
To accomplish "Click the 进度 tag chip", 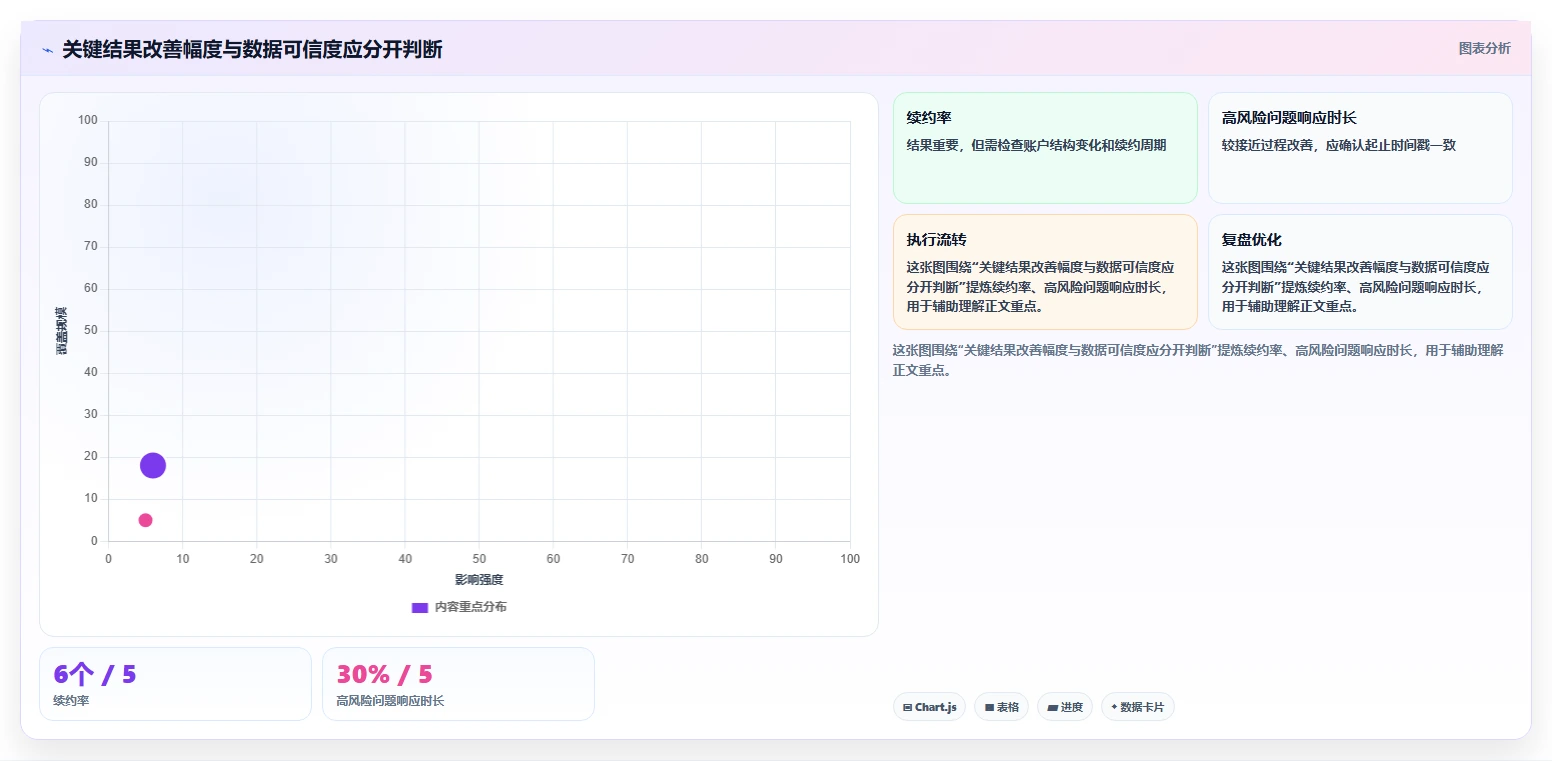I will (x=1065, y=707).
